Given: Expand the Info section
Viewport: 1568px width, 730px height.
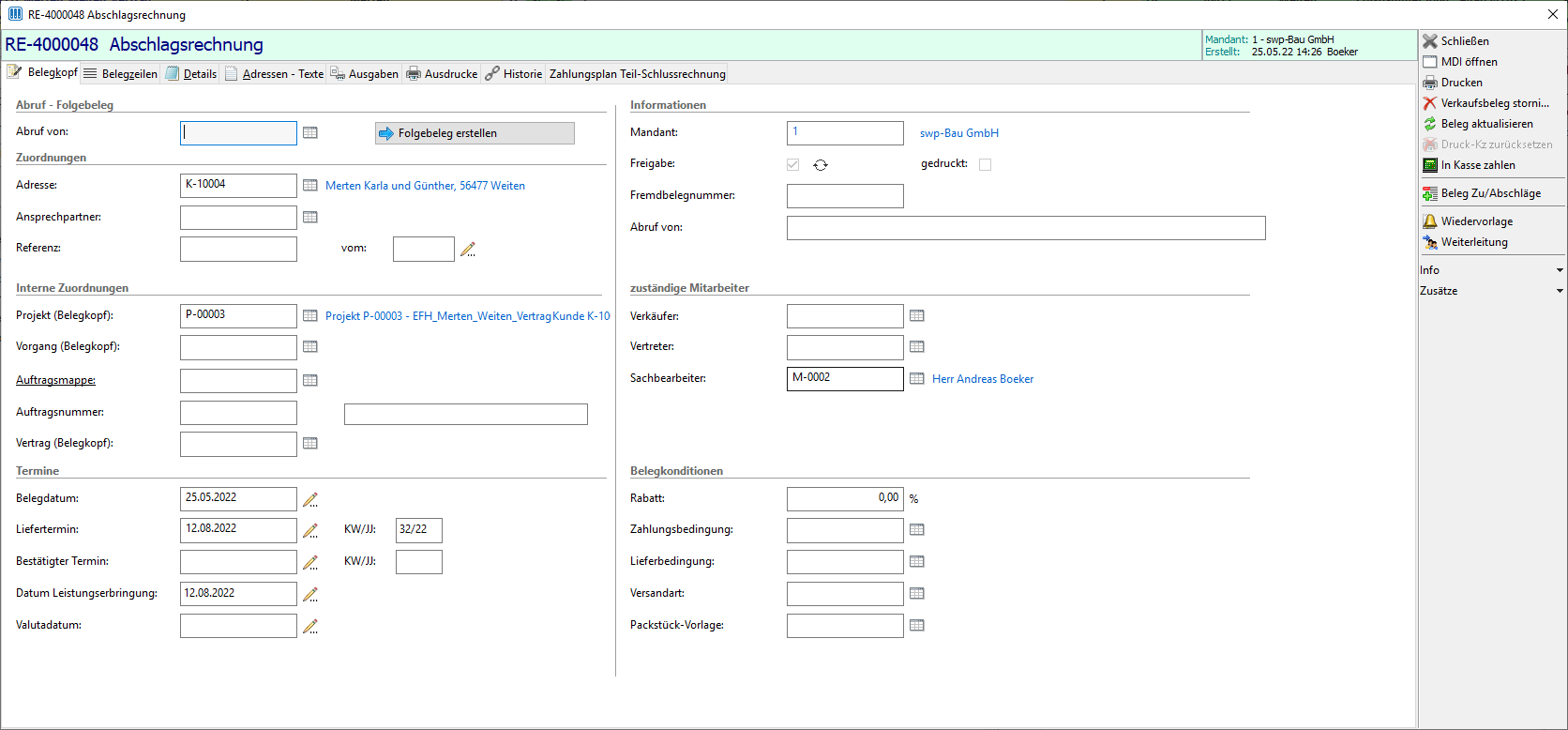Looking at the screenshot, I should coord(1492,270).
